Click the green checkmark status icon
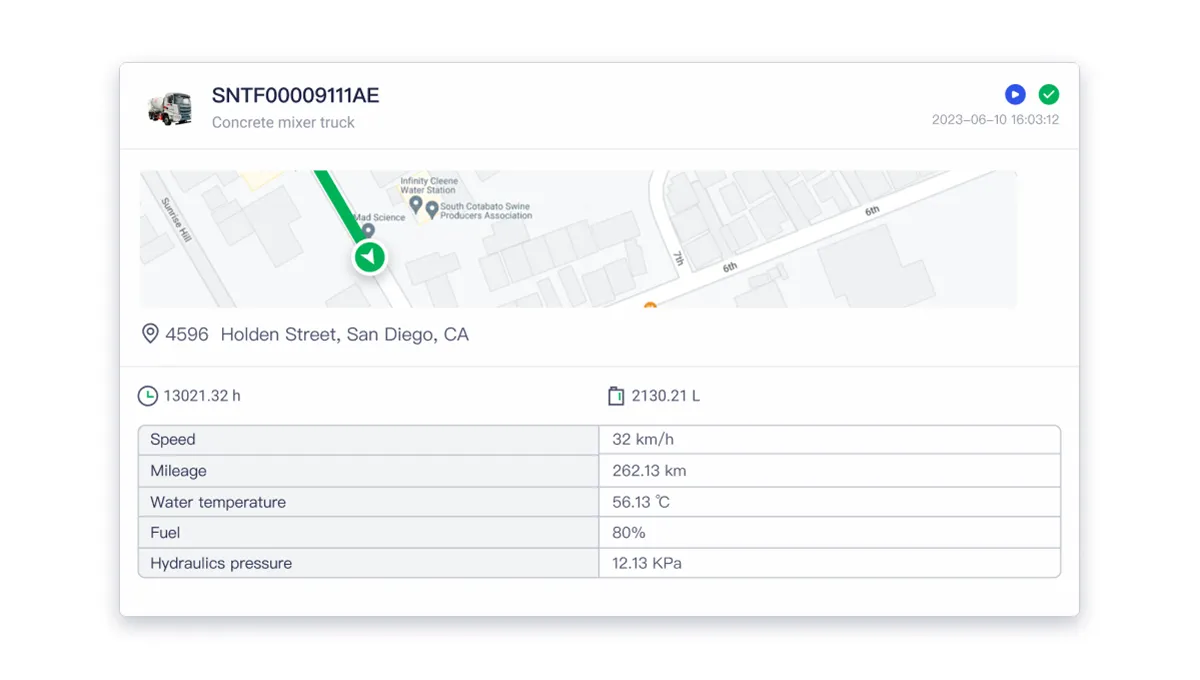 coord(1048,95)
